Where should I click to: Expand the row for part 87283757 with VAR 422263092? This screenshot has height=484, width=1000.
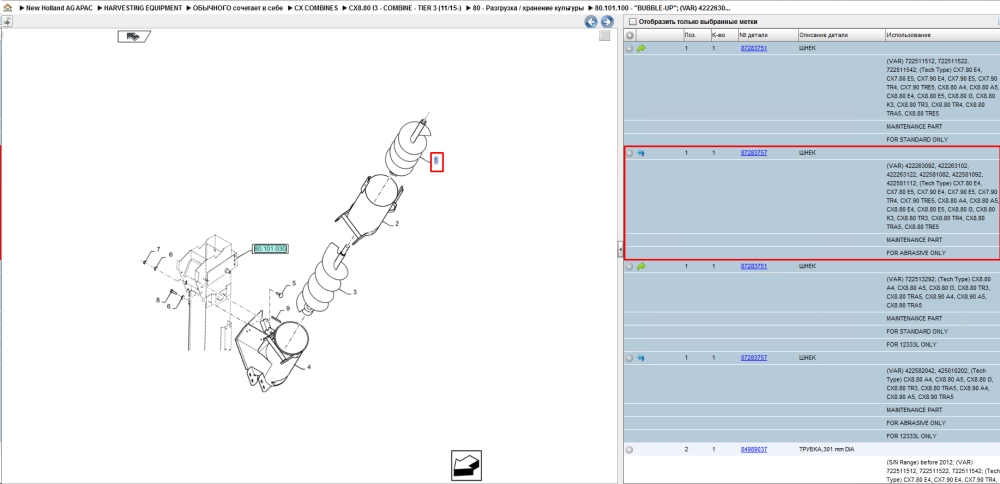click(x=629, y=153)
